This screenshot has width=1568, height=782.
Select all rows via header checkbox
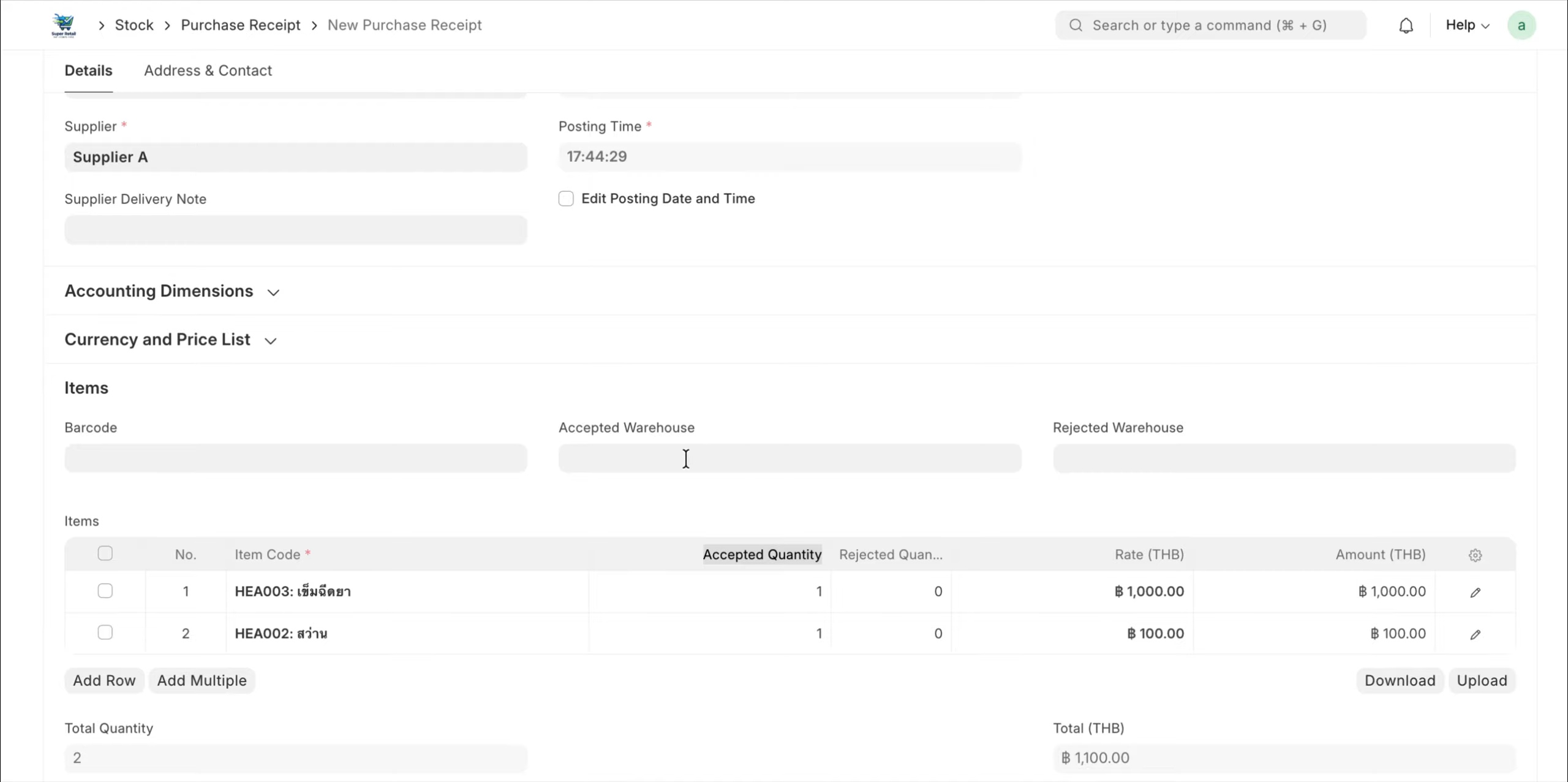click(x=105, y=553)
